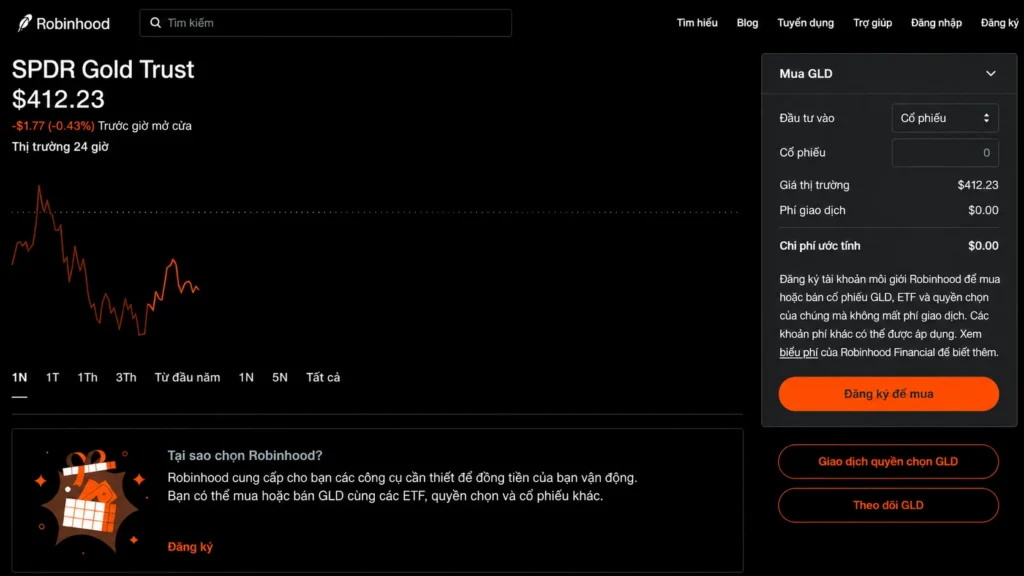
Task: Open the Cổ phiếu investment type dropdown
Action: point(945,118)
